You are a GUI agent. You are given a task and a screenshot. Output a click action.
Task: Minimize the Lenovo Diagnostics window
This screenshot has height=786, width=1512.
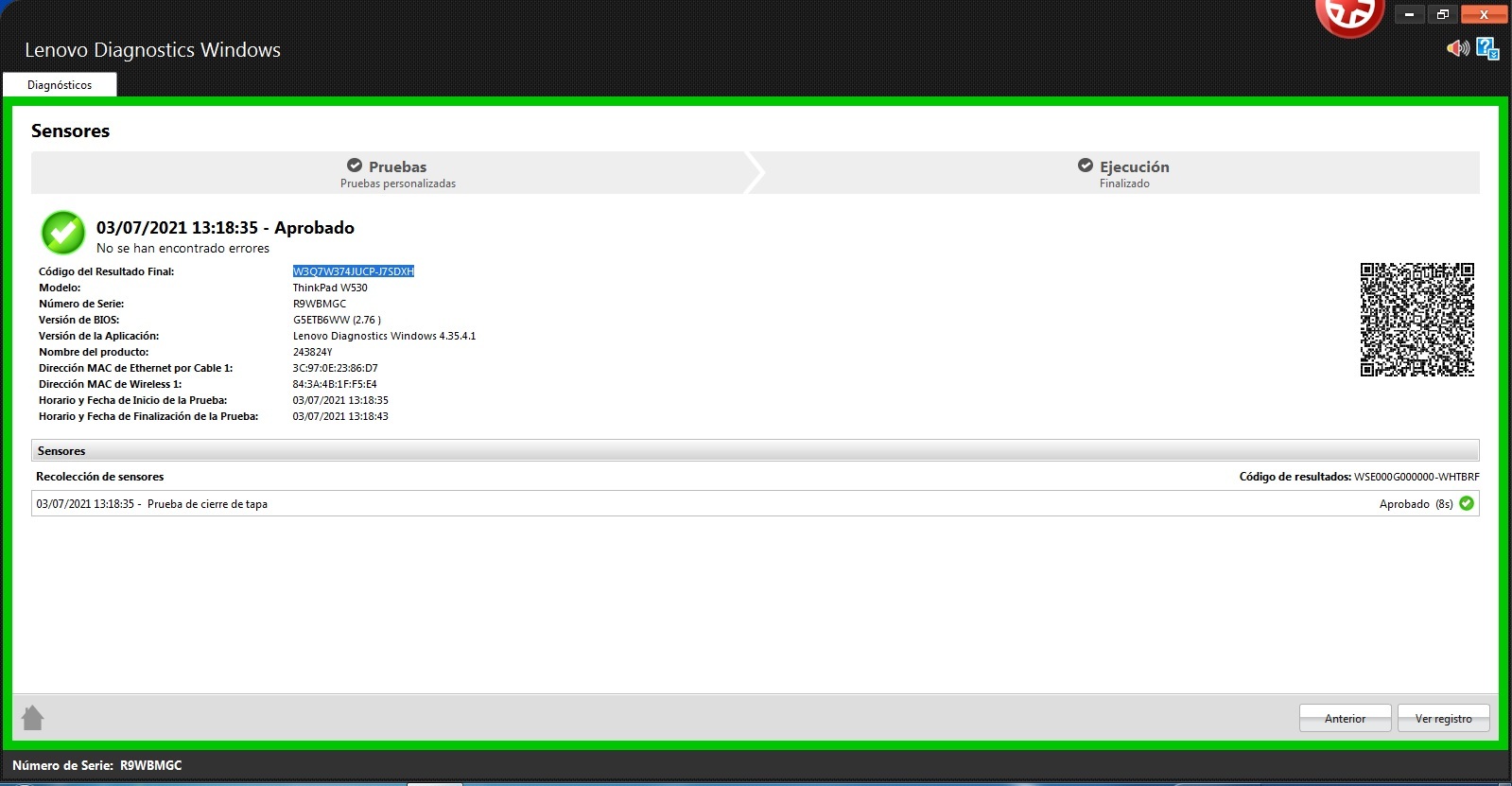(x=1409, y=14)
